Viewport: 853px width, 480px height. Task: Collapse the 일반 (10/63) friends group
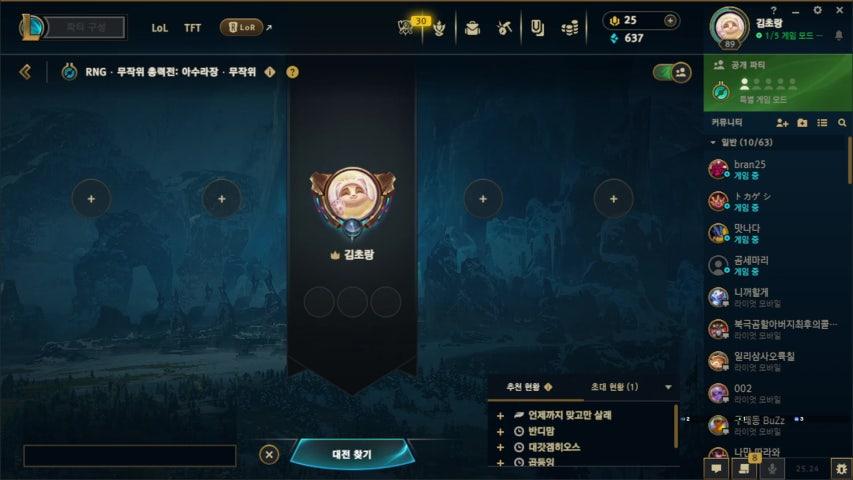point(713,142)
